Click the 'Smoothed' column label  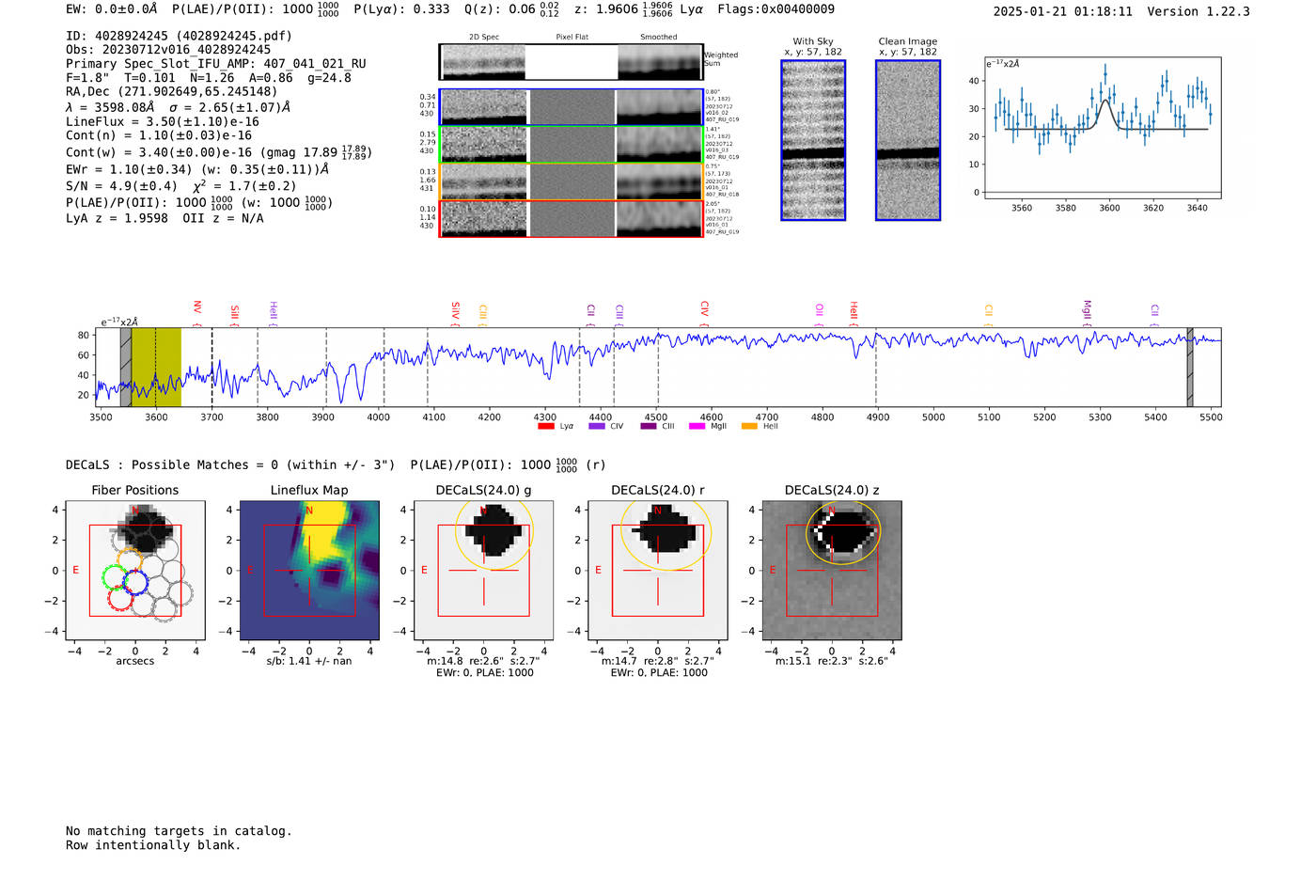659,37
